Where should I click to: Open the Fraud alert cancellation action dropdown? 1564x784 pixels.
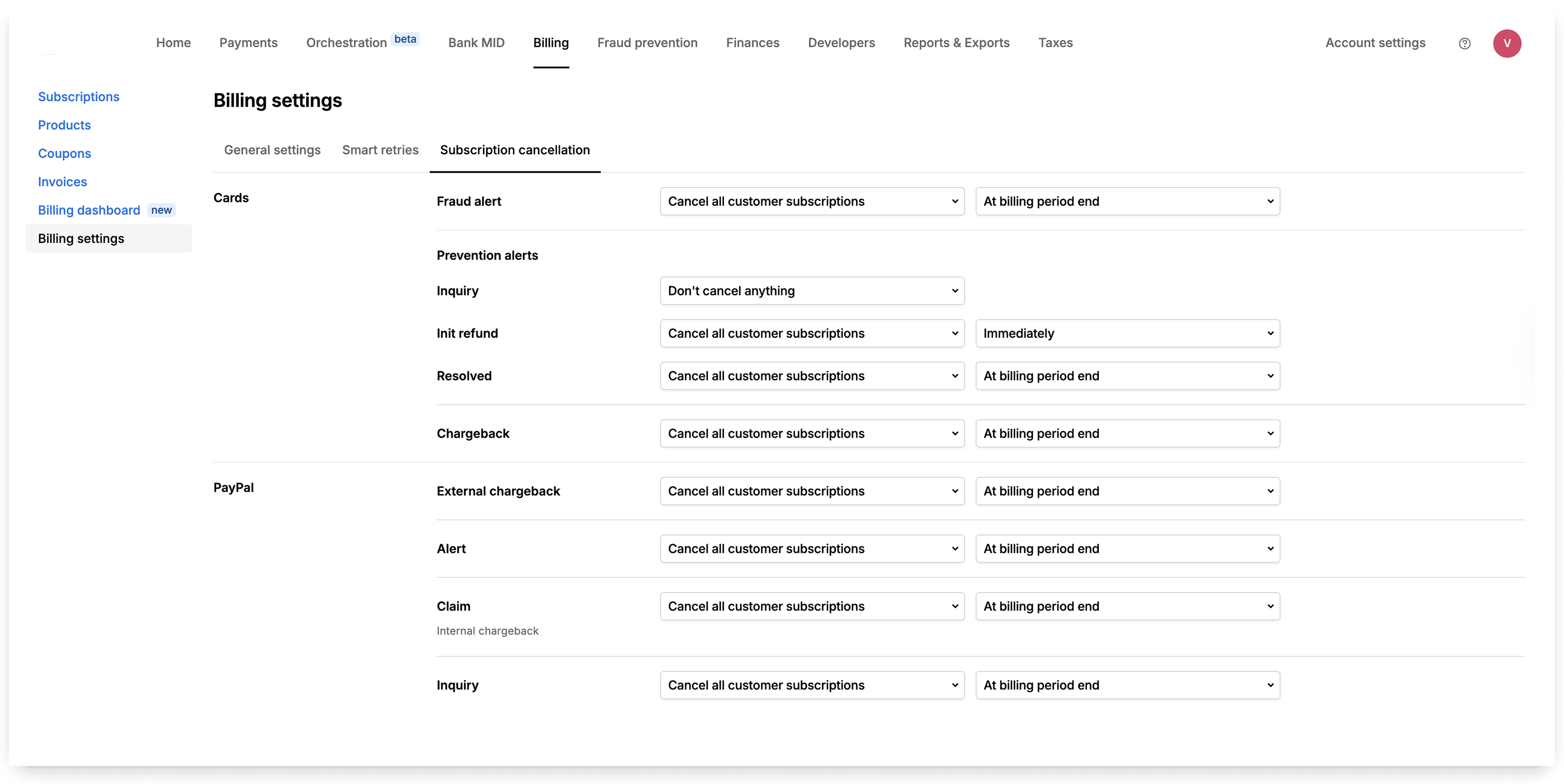pyautogui.click(x=812, y=201)
